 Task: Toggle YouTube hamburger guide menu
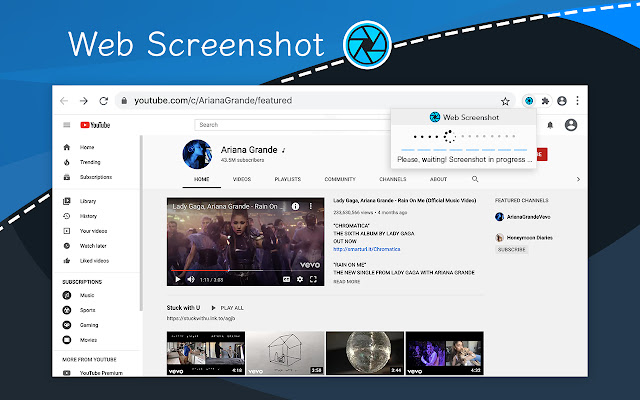pyautogui.click(x=67, y=125)
